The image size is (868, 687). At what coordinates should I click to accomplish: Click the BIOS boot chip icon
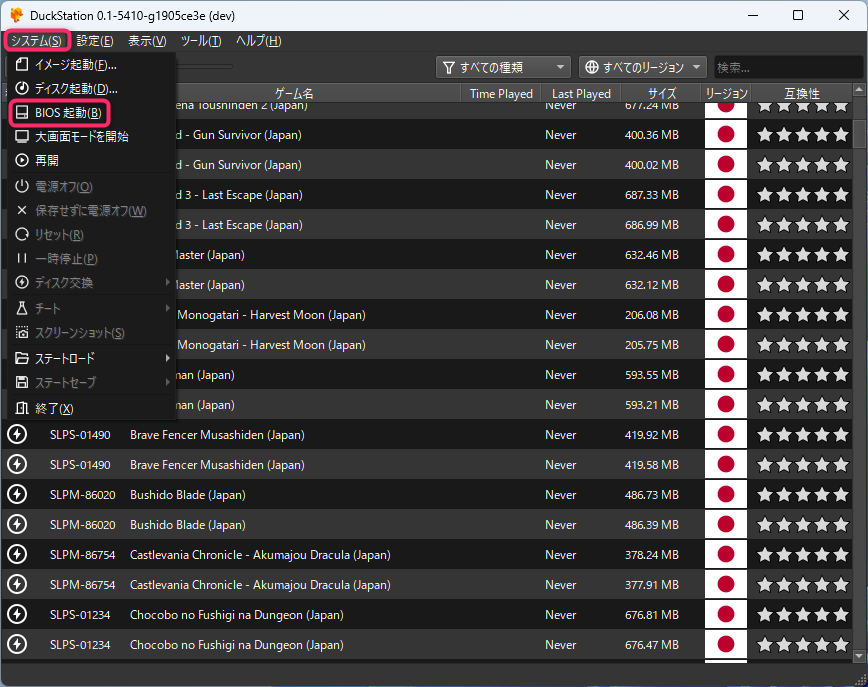(22, 113)
